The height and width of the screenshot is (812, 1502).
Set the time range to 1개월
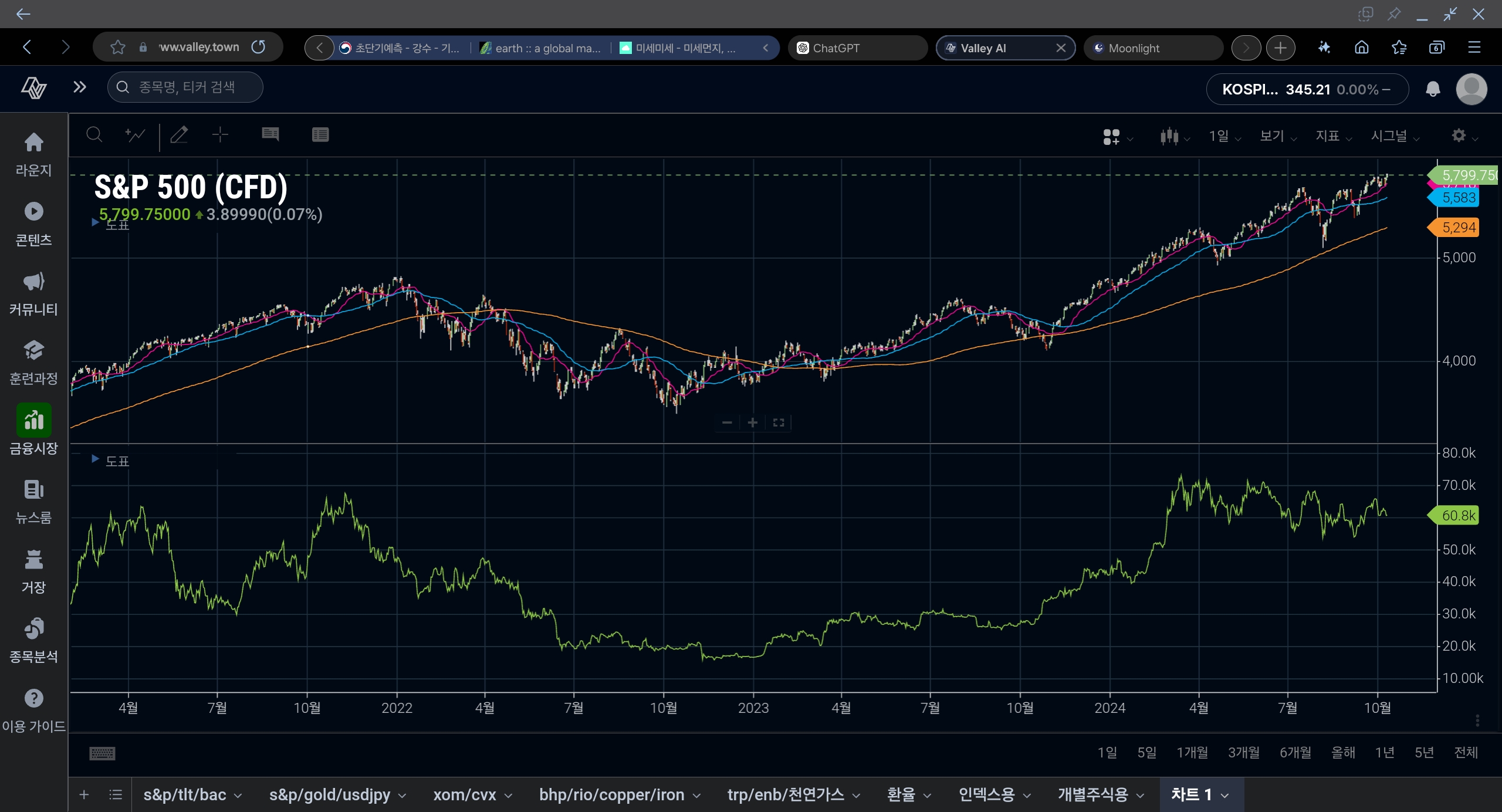(x=1192, y=753)
